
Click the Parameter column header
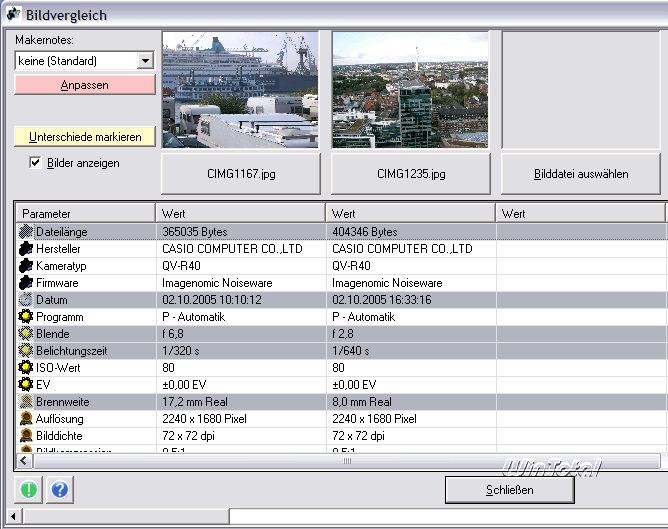[85, 214]
